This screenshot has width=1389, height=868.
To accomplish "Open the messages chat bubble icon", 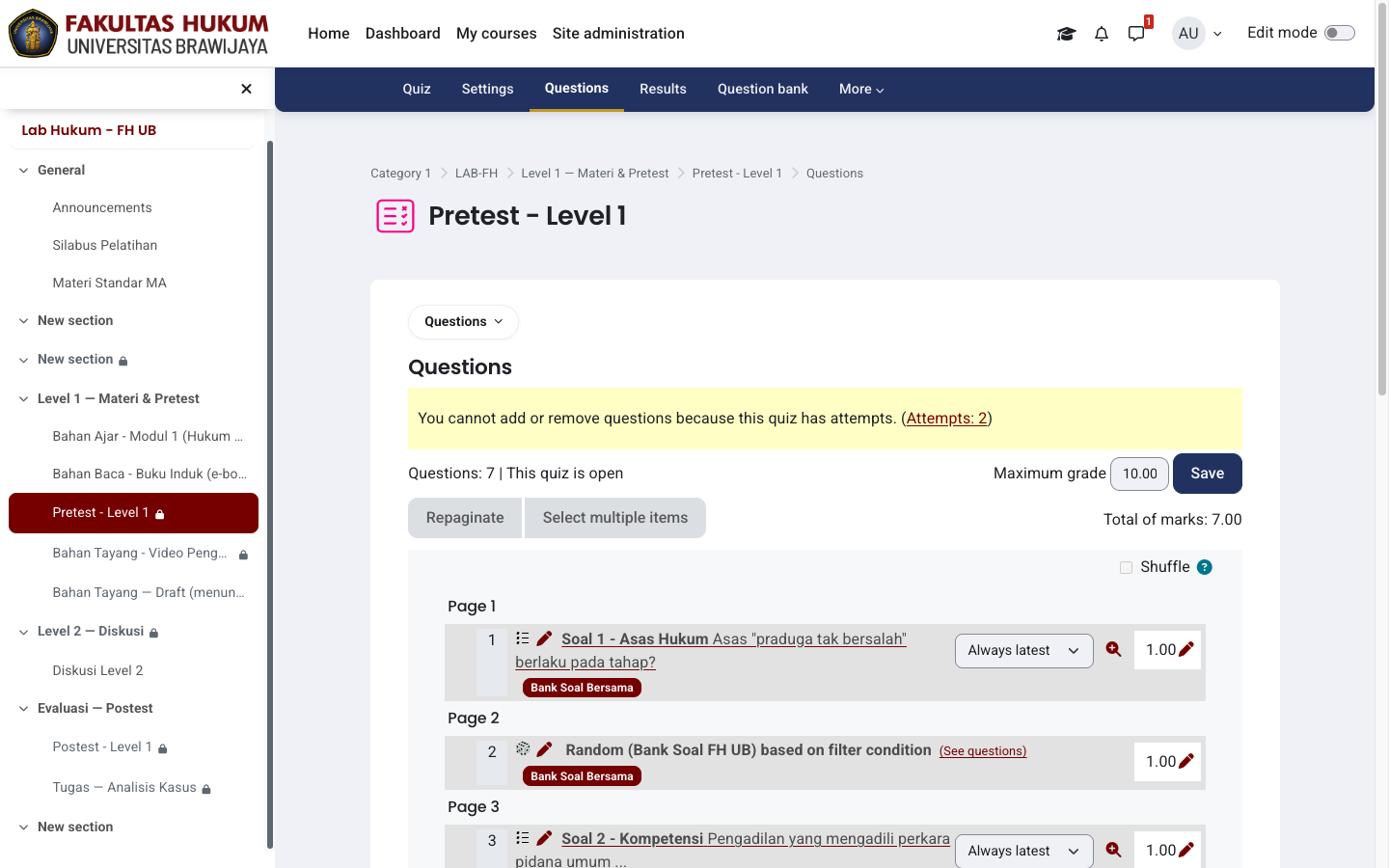I will point(1136,34).
